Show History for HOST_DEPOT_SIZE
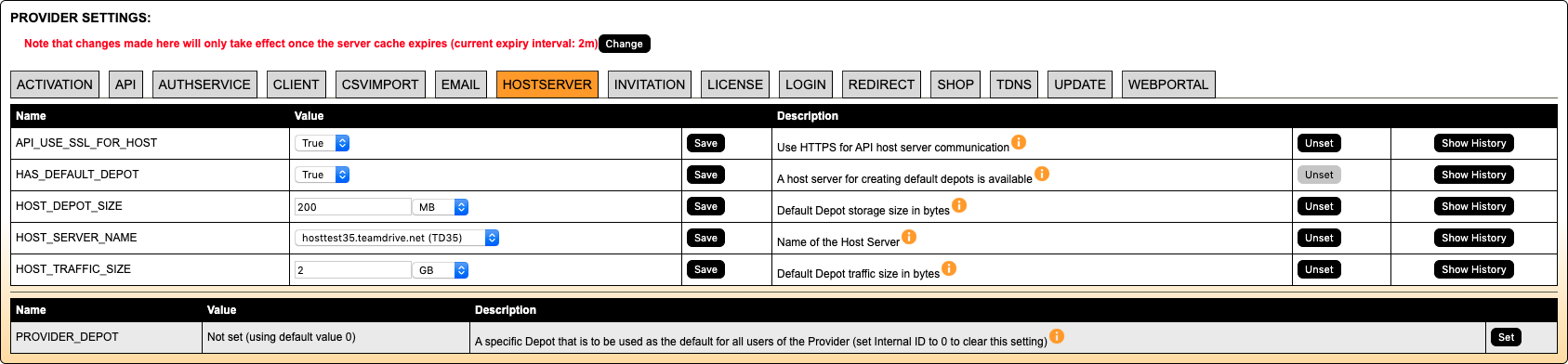Screen dimensions: 1568x364 (x=1474, y=206)
